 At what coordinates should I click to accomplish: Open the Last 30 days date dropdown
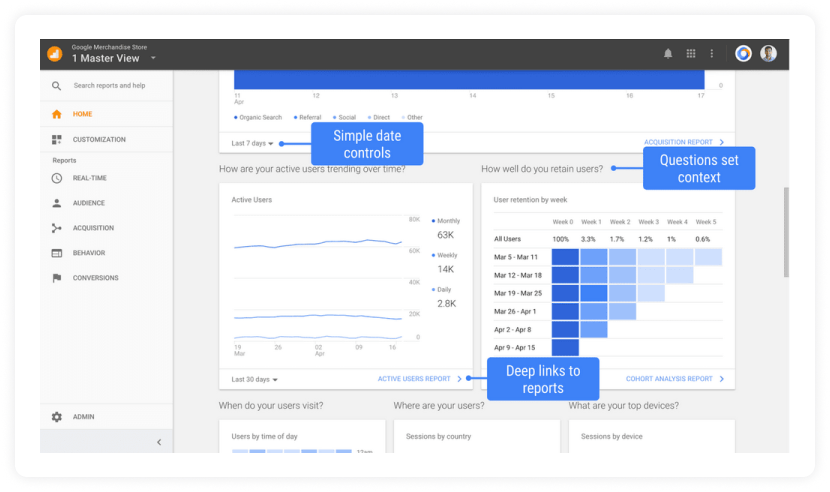point(254,379)
